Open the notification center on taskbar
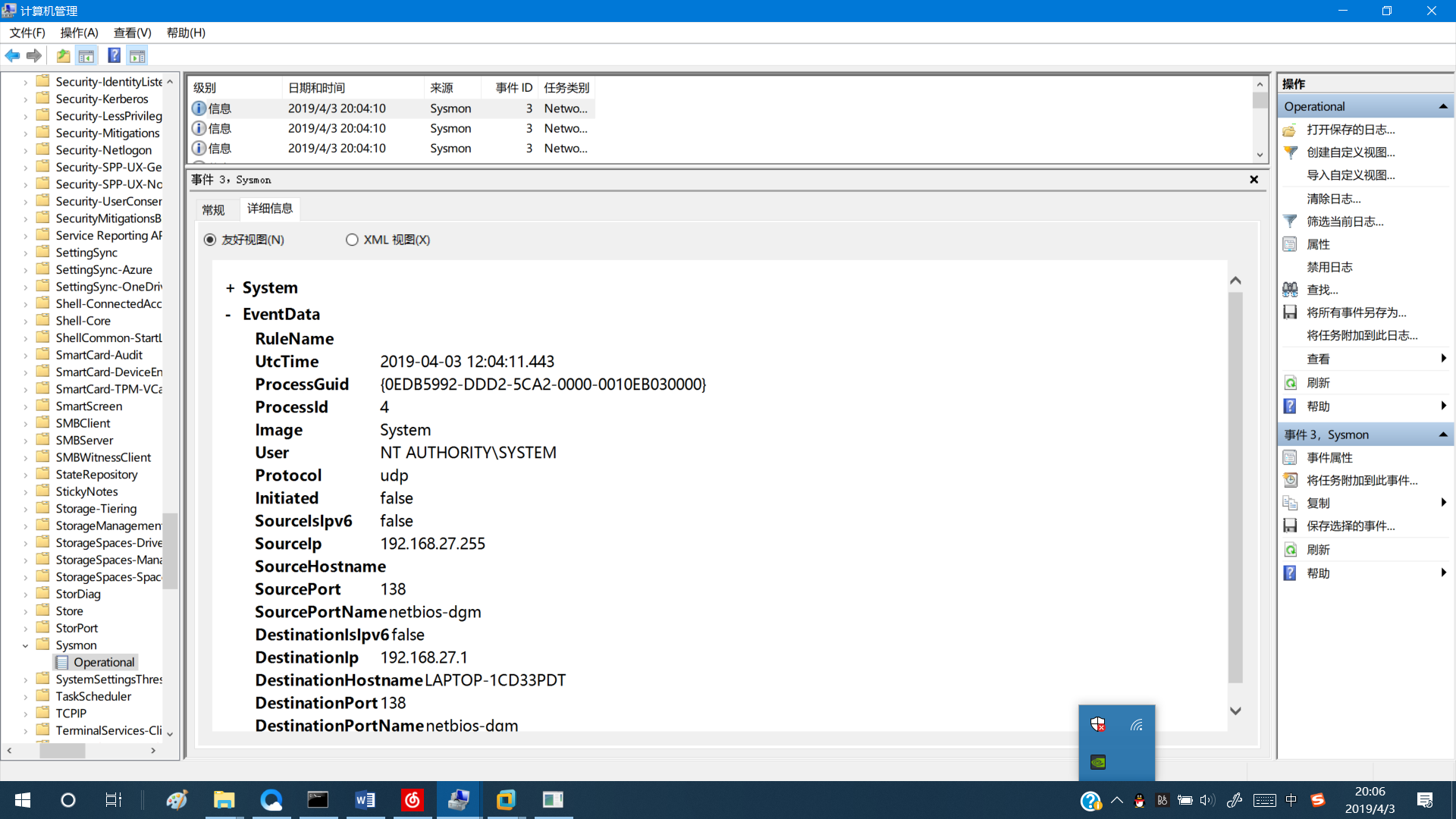Viewport: 1456px width, 819px height. click(x=1425, y=800)
